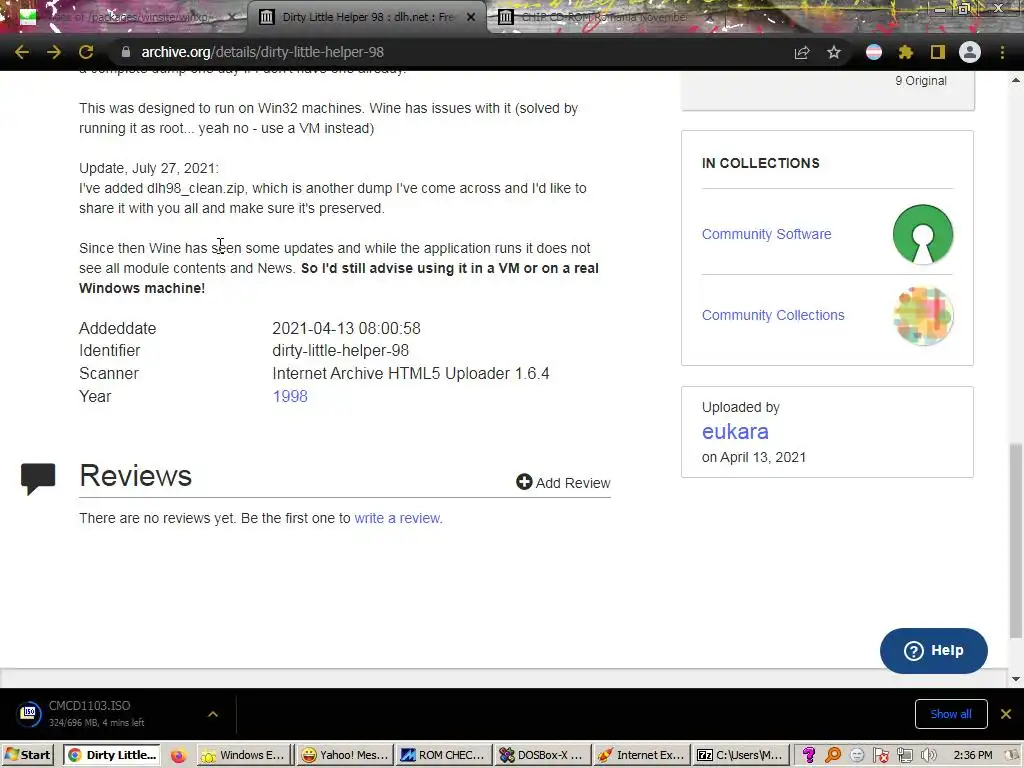Open the Community Collections link
The image size is (1024, 768).
773,315
